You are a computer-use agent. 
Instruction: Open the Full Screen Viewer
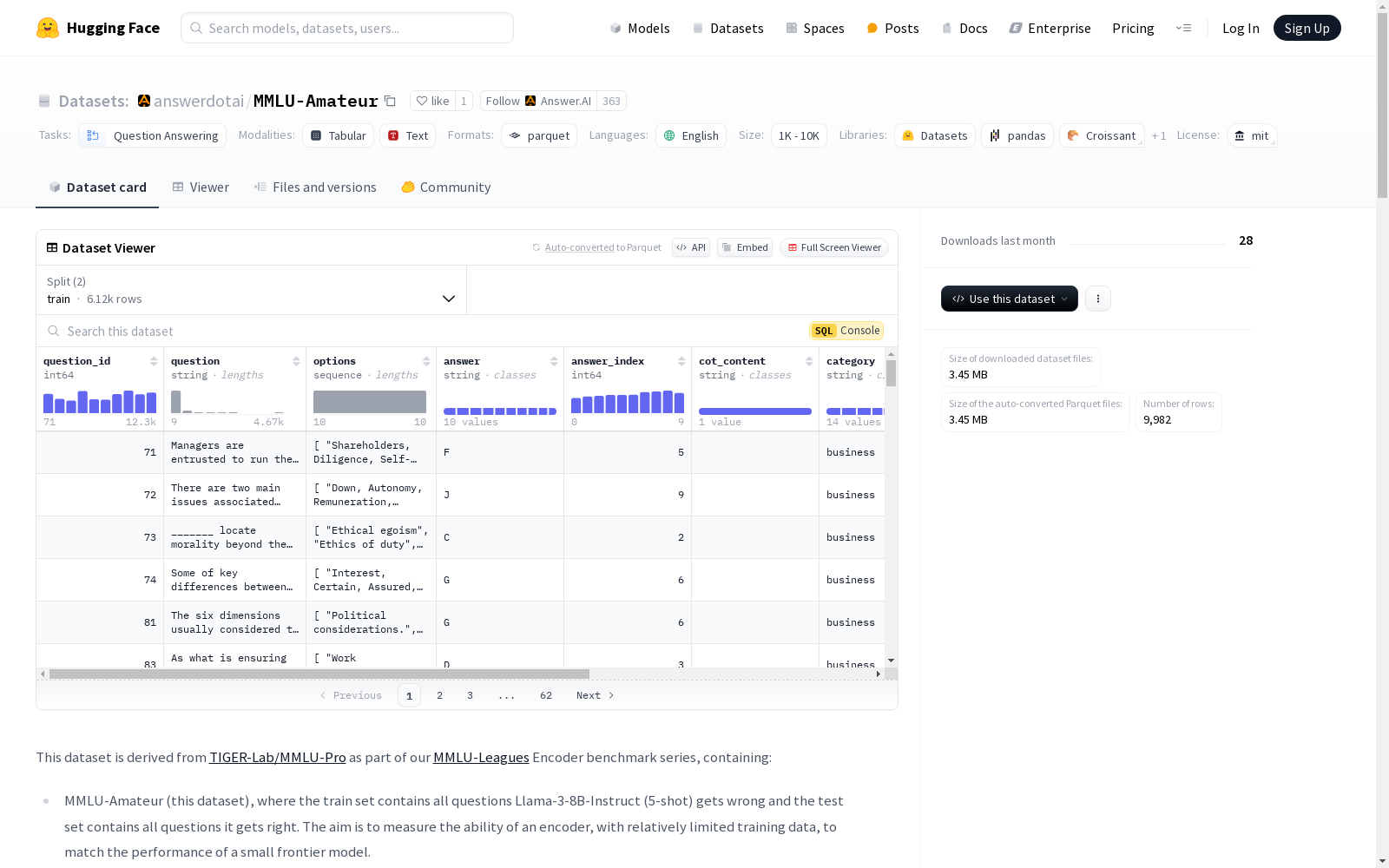coord(833,247)
